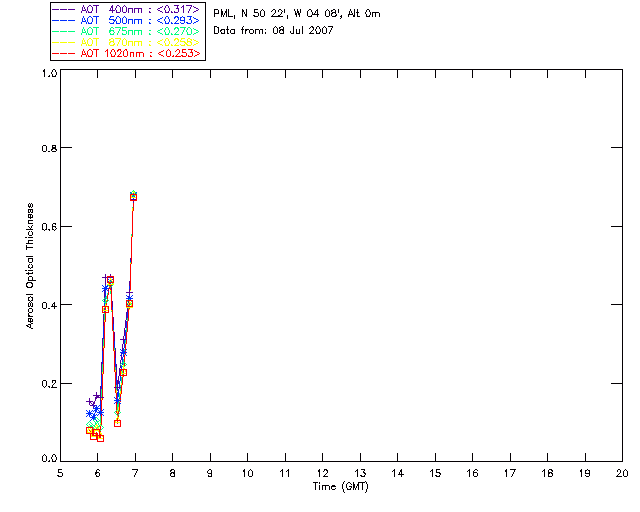Click the lowest red square data point near 0.05

(x=100, y=438)
